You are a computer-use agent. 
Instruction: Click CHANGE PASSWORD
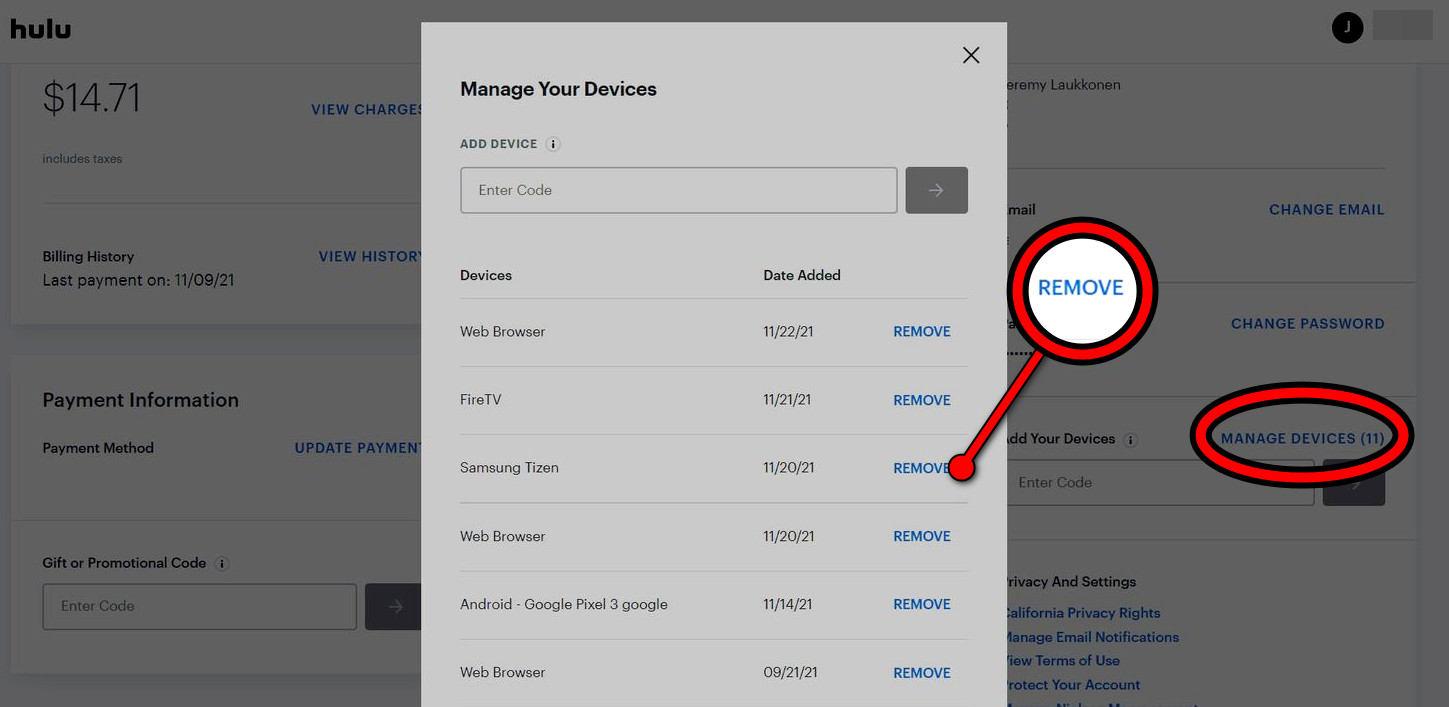[x=1307, y=323]
